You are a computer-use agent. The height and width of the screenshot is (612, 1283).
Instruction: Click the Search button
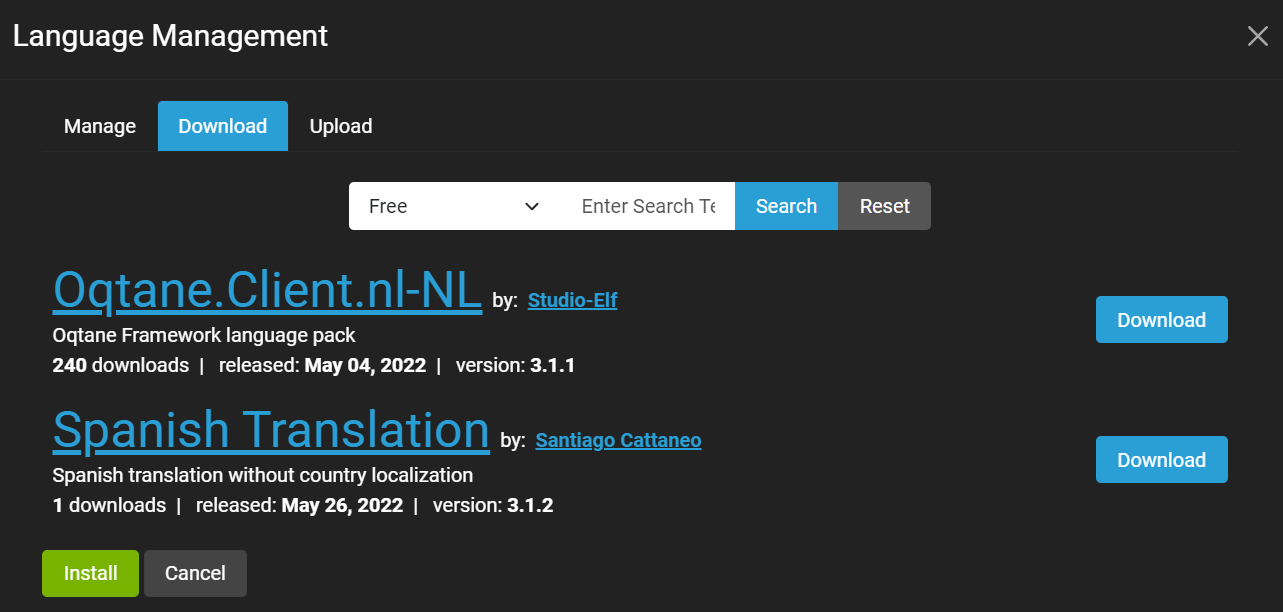786,206
